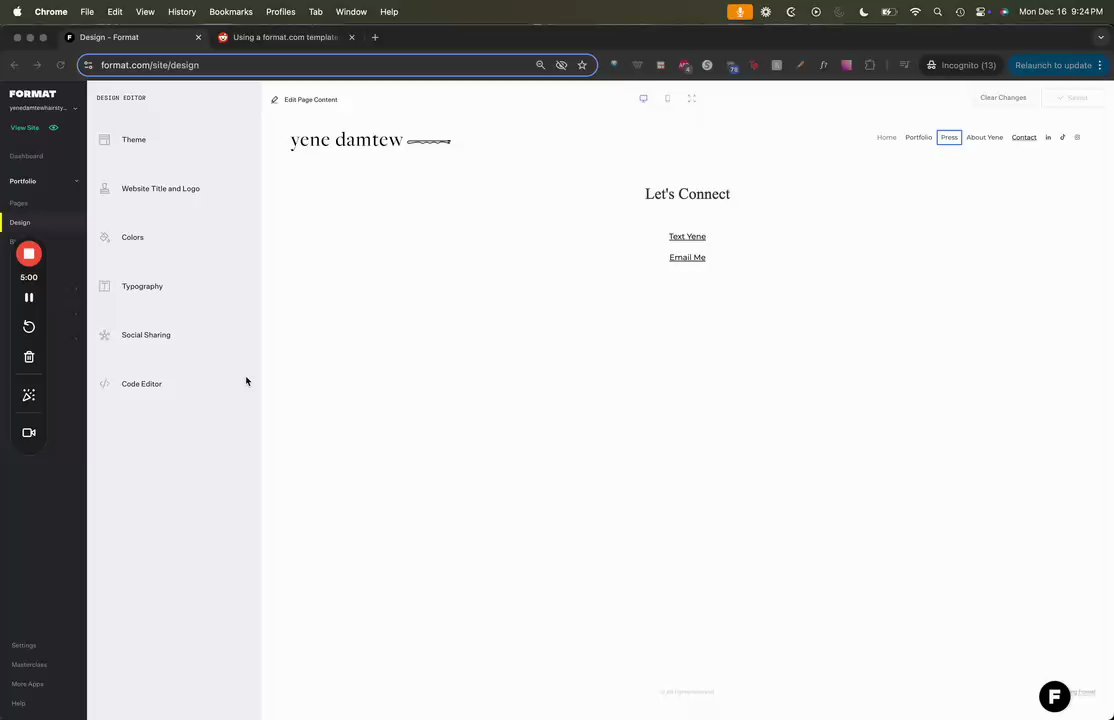Open the Chrome extensions puzzle icon
1114x720 pixels.
pyautogui.click(x=870, y=65)
